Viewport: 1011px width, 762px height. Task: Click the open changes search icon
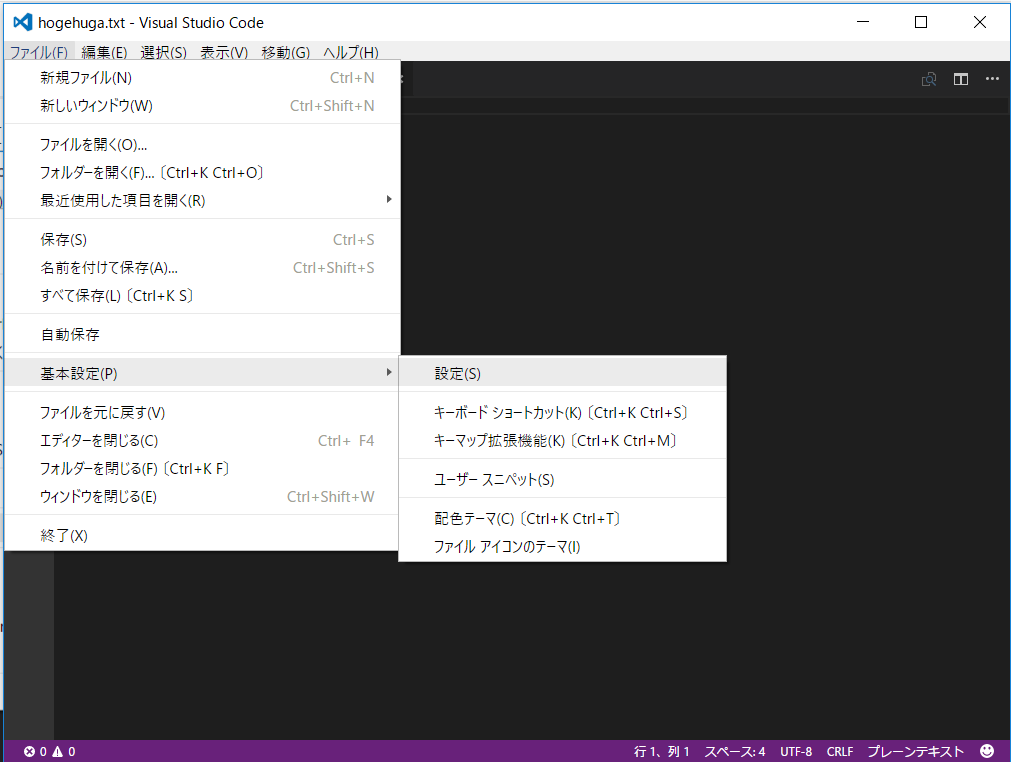[929, 79]
